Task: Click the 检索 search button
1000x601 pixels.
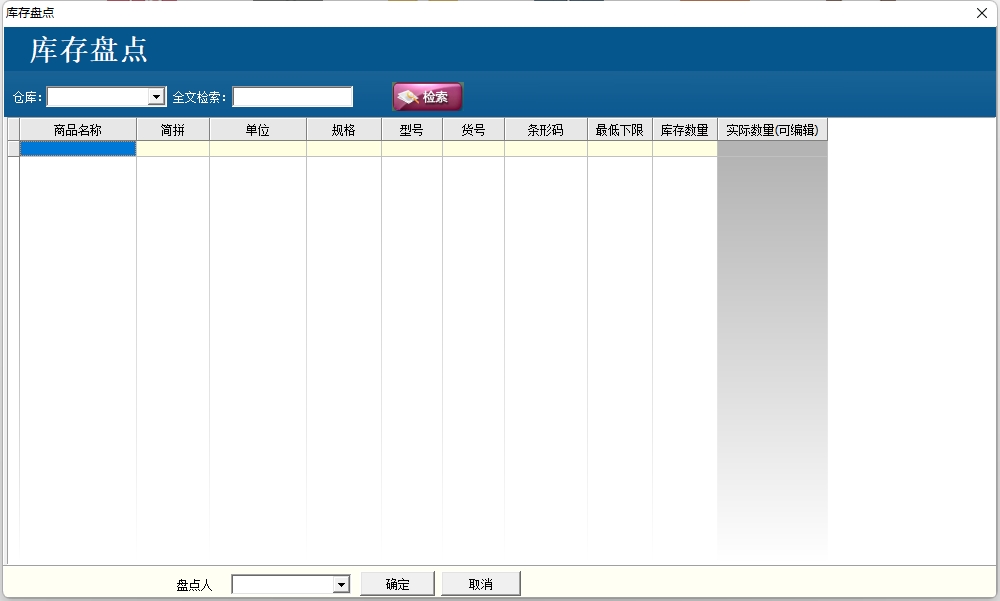Action: point(427,97)
